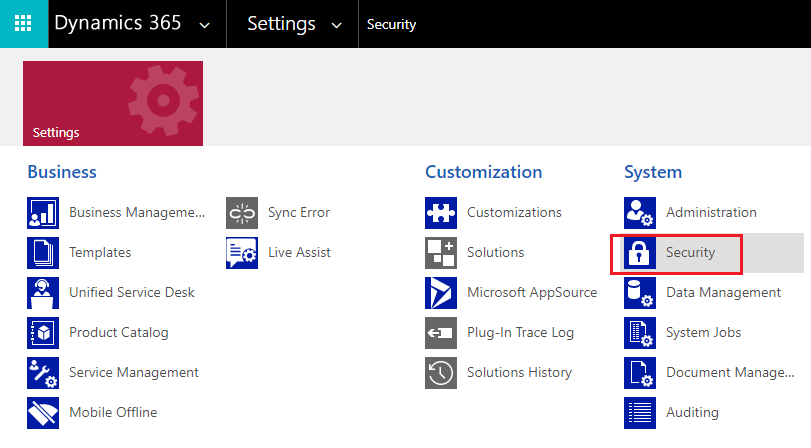Open the System Jobs link
The width and height of the screenshot is (811, 448).
click(703, 332)
